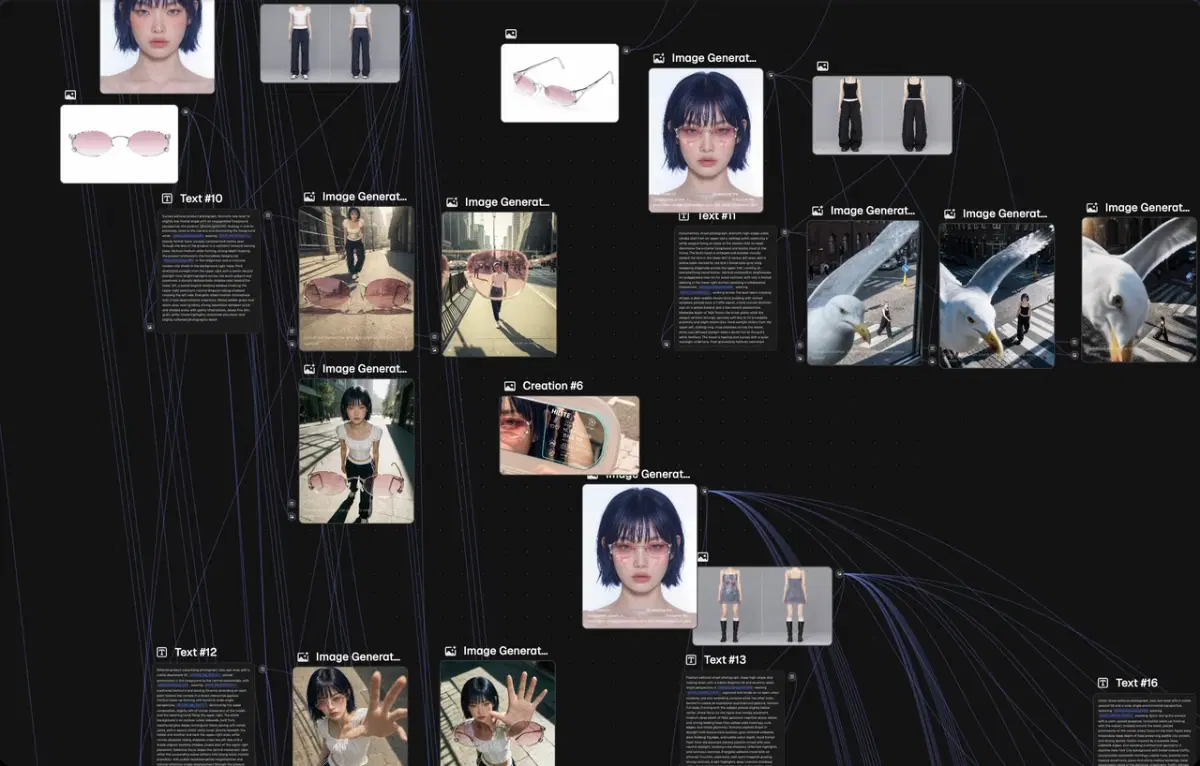The width and height of the screenshot is (1200, 766).
Task: Click Image Generat... title above top glasses portrait
Action: (714, 59)
